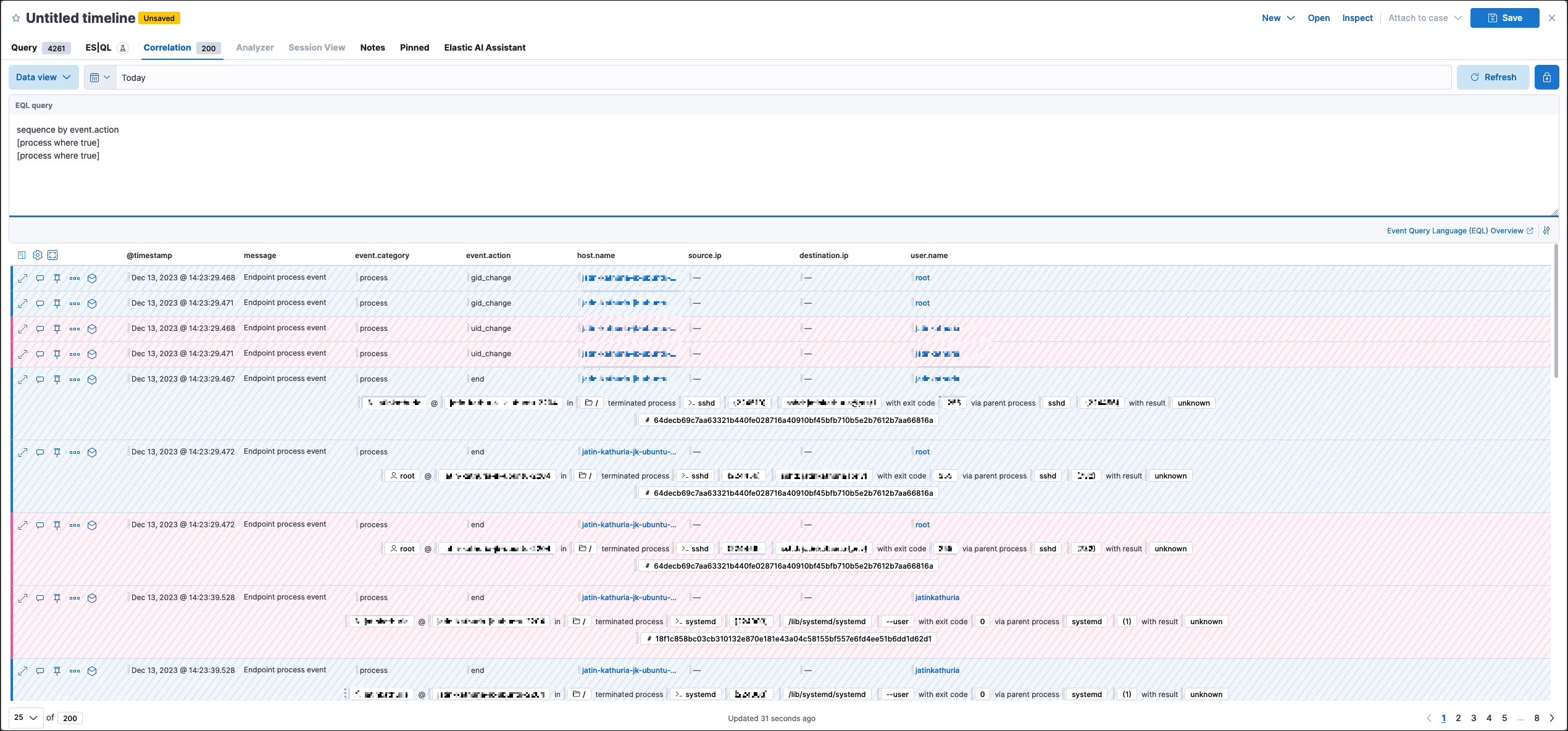
Task: Click the Correlation tab with count 200
Action: 180,47
